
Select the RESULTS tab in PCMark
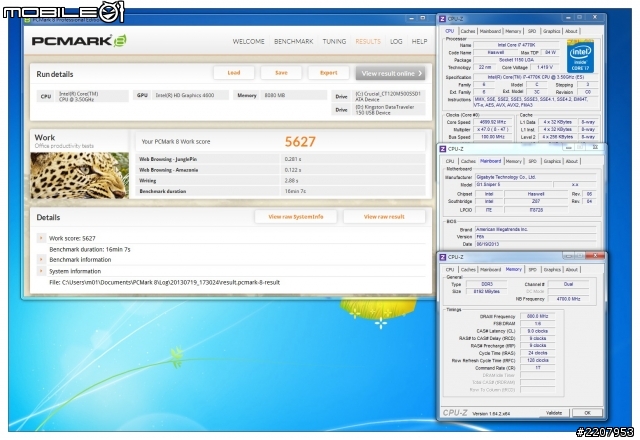tap(368, 41)
